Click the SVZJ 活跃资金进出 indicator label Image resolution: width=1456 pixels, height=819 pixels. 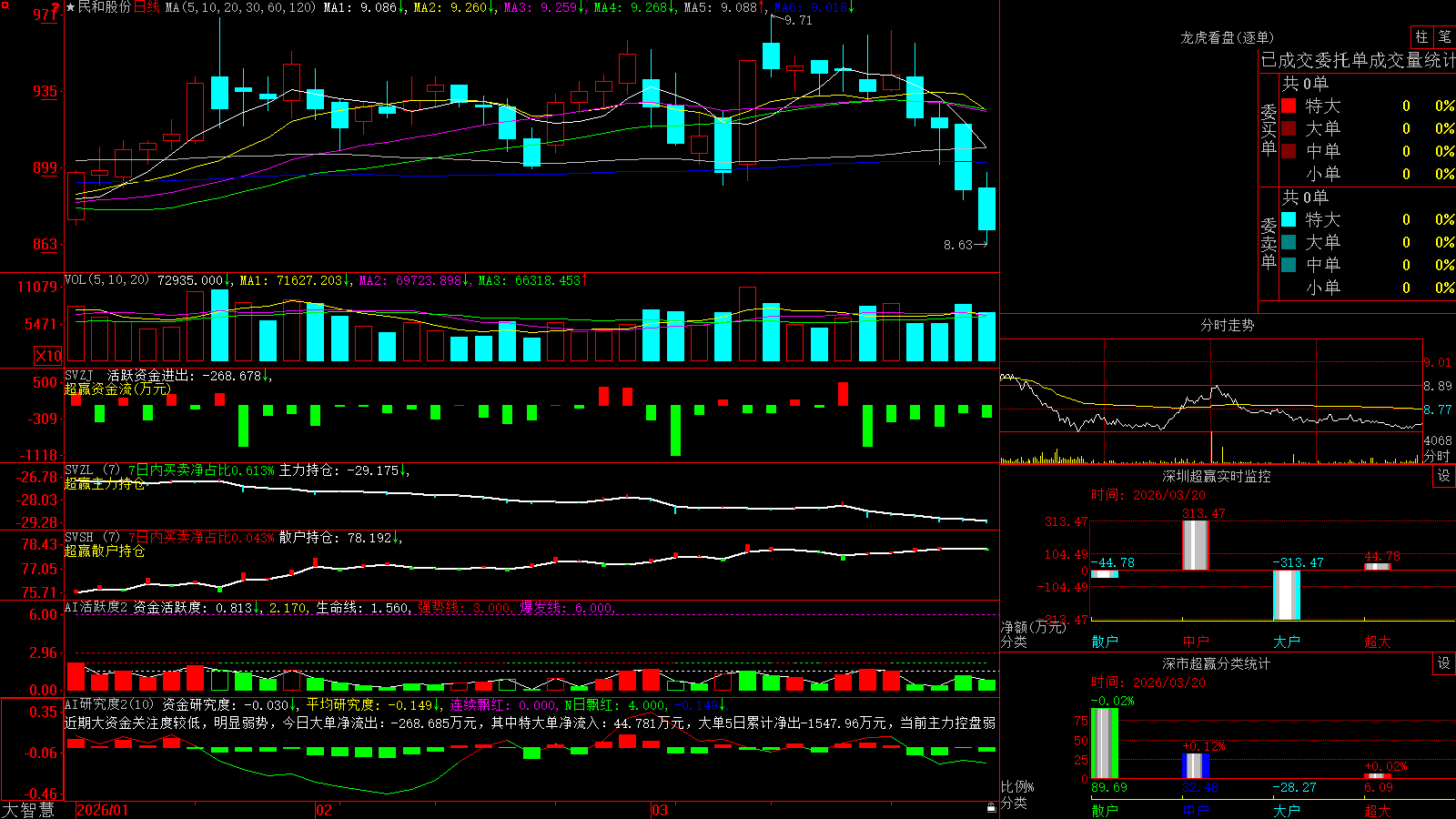(131, 375)
